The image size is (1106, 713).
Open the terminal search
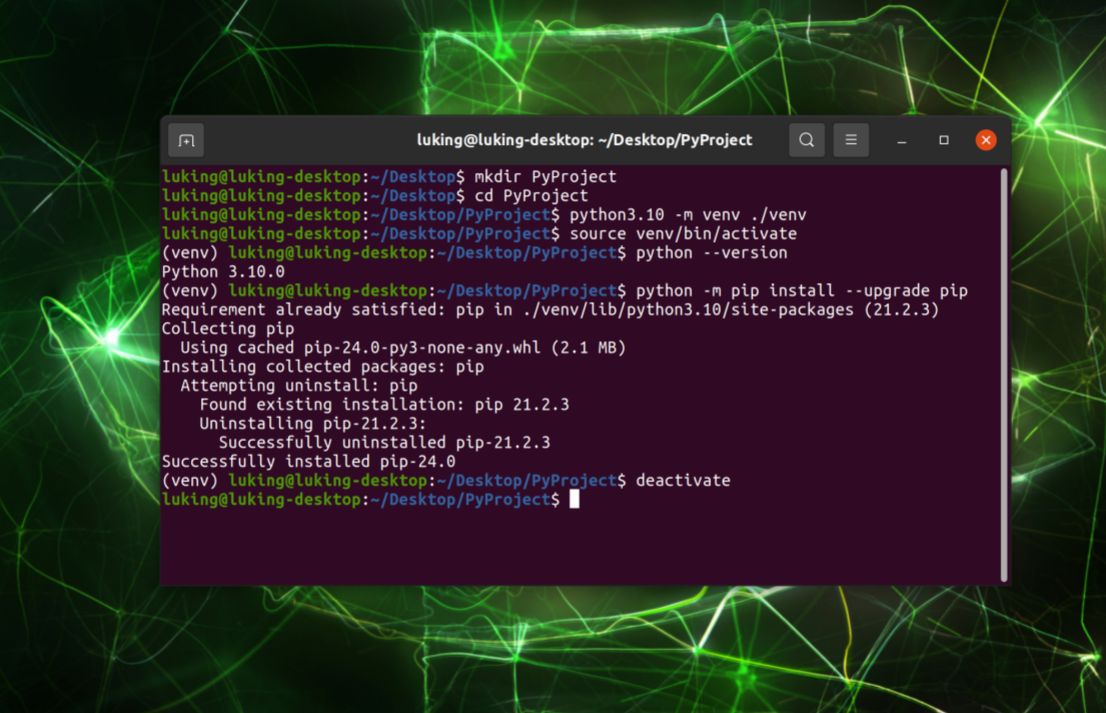[806, 140]
